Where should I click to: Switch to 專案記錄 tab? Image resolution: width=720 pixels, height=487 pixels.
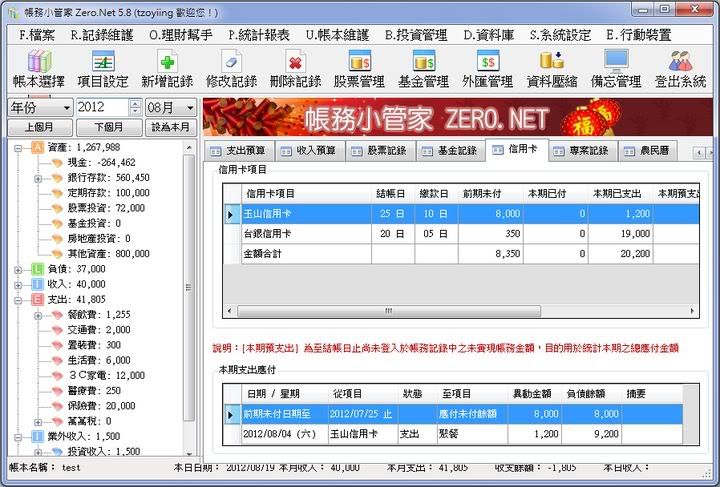(x=582, y=151)
